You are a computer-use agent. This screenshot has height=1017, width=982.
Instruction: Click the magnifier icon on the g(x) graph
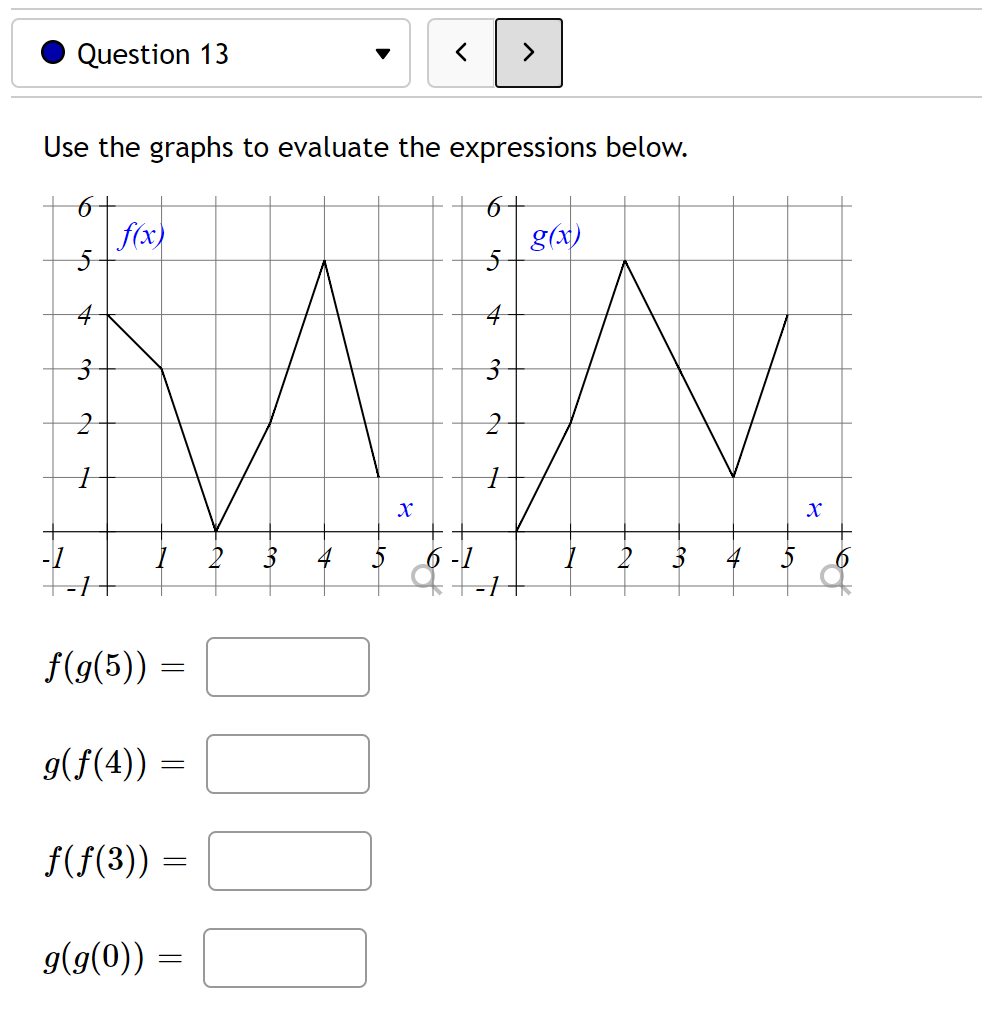[x=832, y=577]
